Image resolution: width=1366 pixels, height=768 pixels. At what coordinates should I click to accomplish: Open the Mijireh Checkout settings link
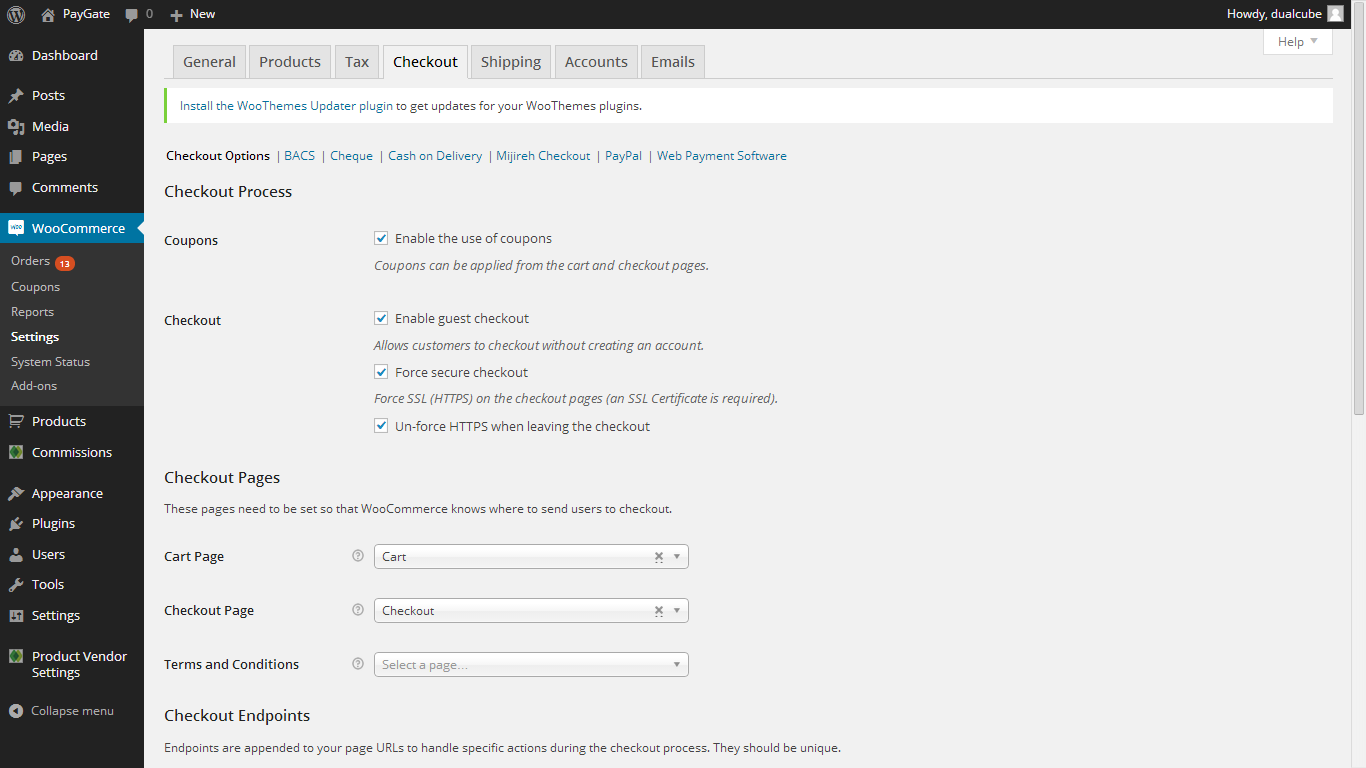(543, 156)
